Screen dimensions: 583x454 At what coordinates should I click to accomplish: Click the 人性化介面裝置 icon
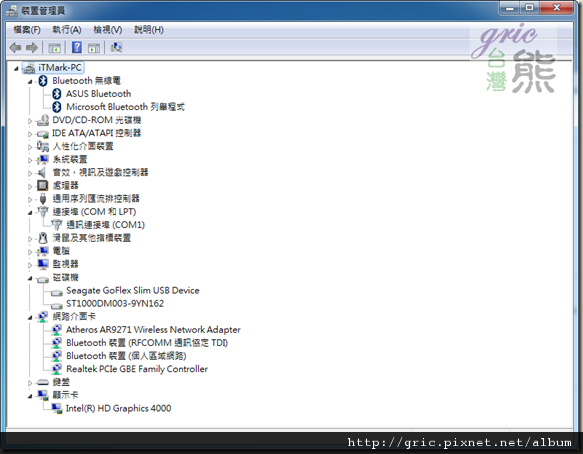[x=43, y=146]
